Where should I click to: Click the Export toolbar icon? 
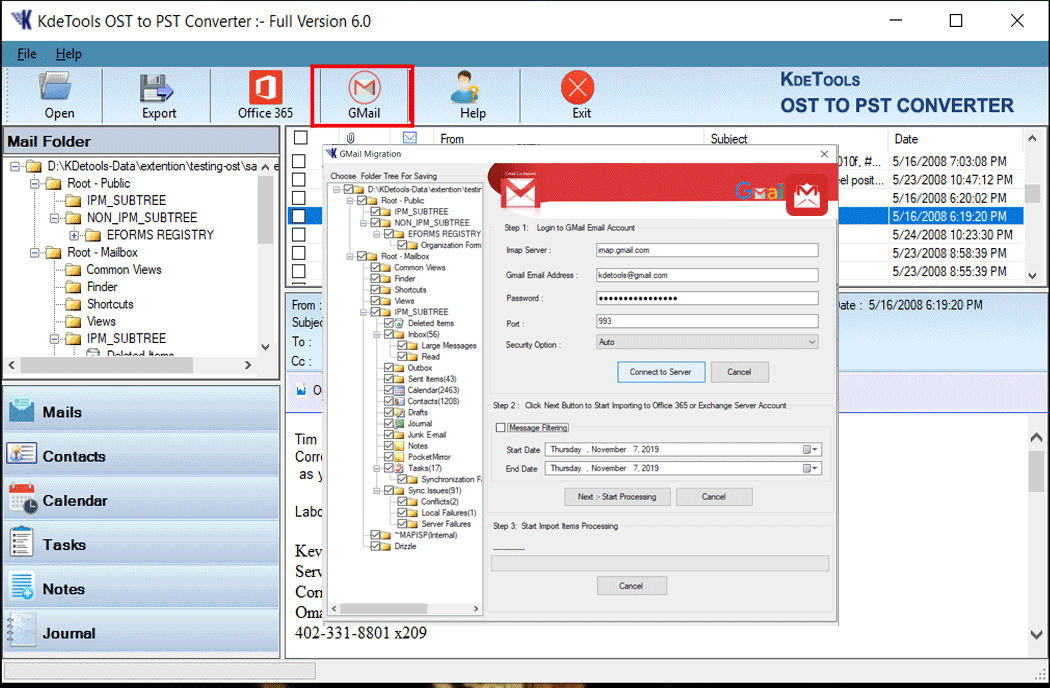coord(158,96)
